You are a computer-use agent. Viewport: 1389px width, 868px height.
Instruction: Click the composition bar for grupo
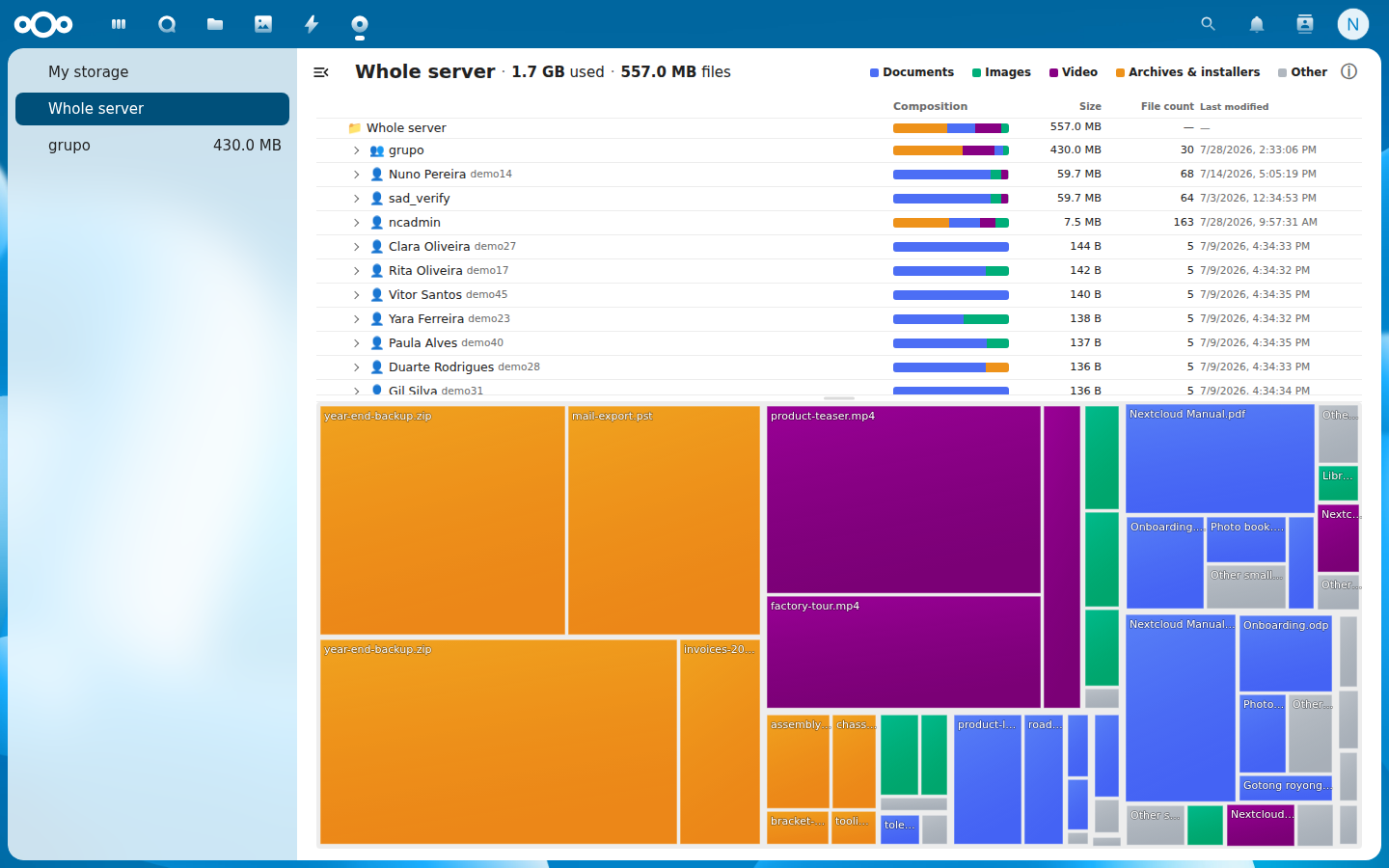point(951,150)
